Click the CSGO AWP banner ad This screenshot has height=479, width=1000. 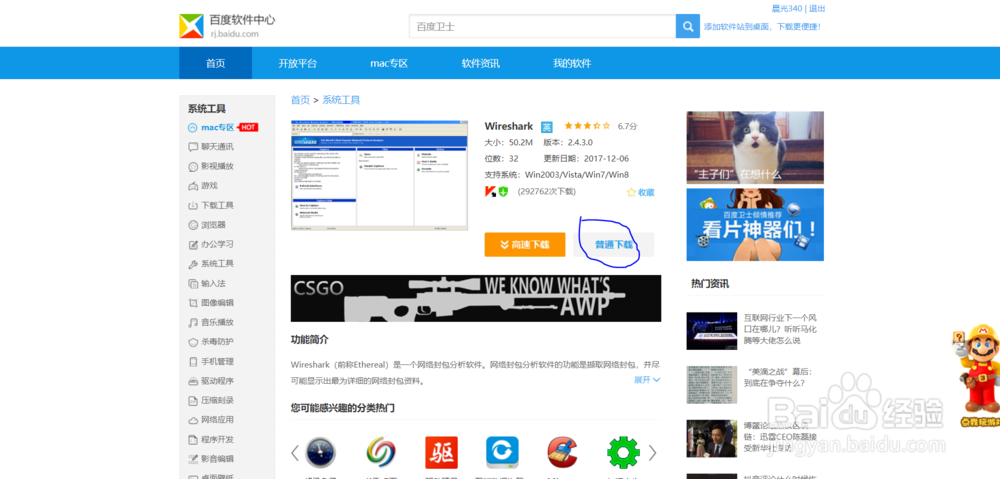(x=476, y=298)
